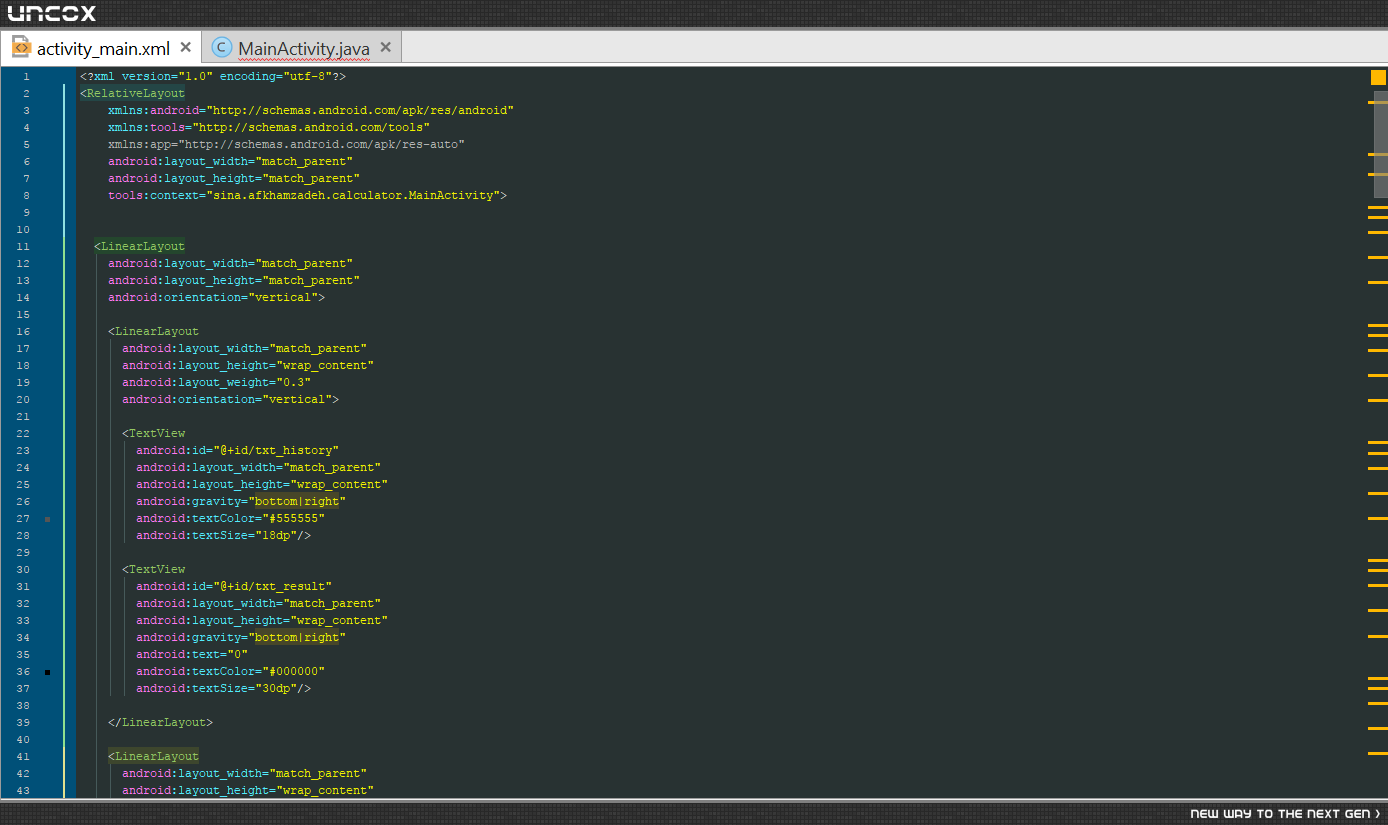Click the TextView tag on line 30
Screen dimensions: 1388x825
click(x=153, y=569)
